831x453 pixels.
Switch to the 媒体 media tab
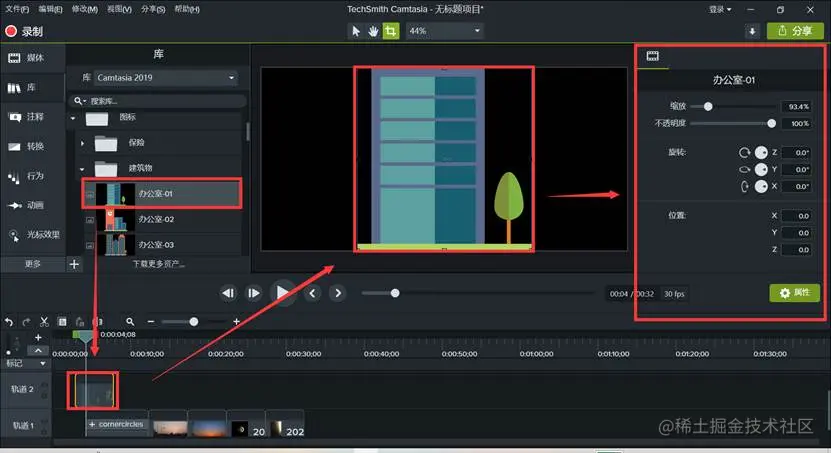pyautogui.click(x=32, y=58)
